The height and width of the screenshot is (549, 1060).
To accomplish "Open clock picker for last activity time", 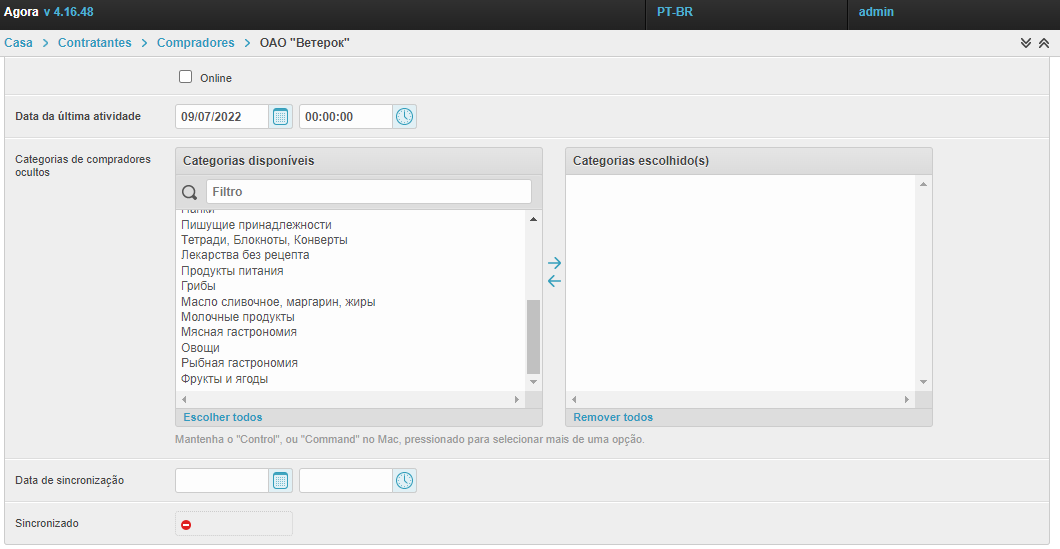I will pyautogui.click(x=404, y=117).
